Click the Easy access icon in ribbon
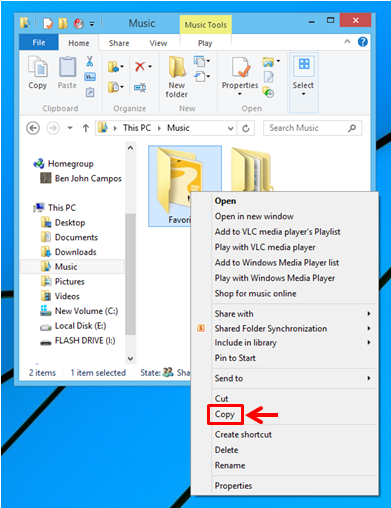Screen dimensions: 391x508 199,77
